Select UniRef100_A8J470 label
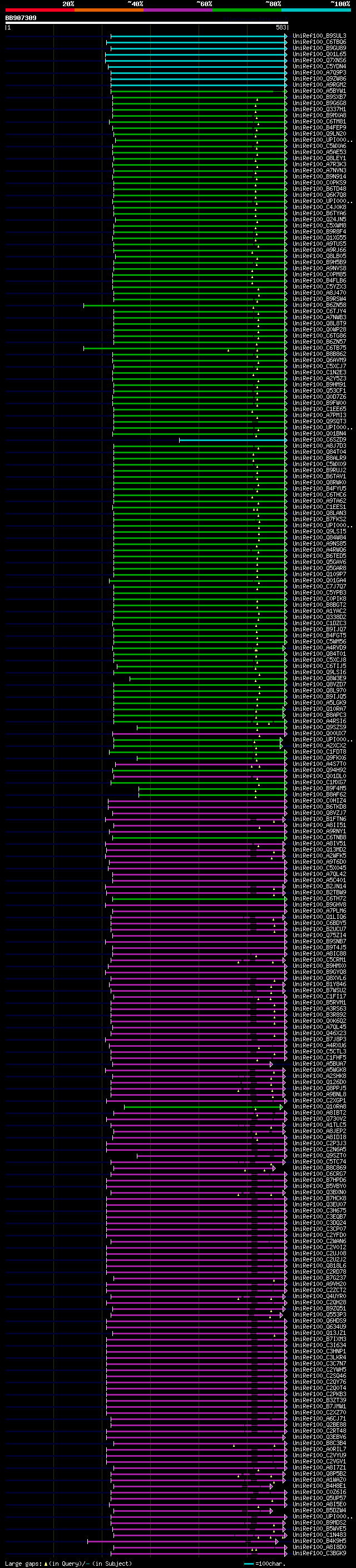Image resolution: width=356 pixels, height=1568 pixels. pos(319,293)
